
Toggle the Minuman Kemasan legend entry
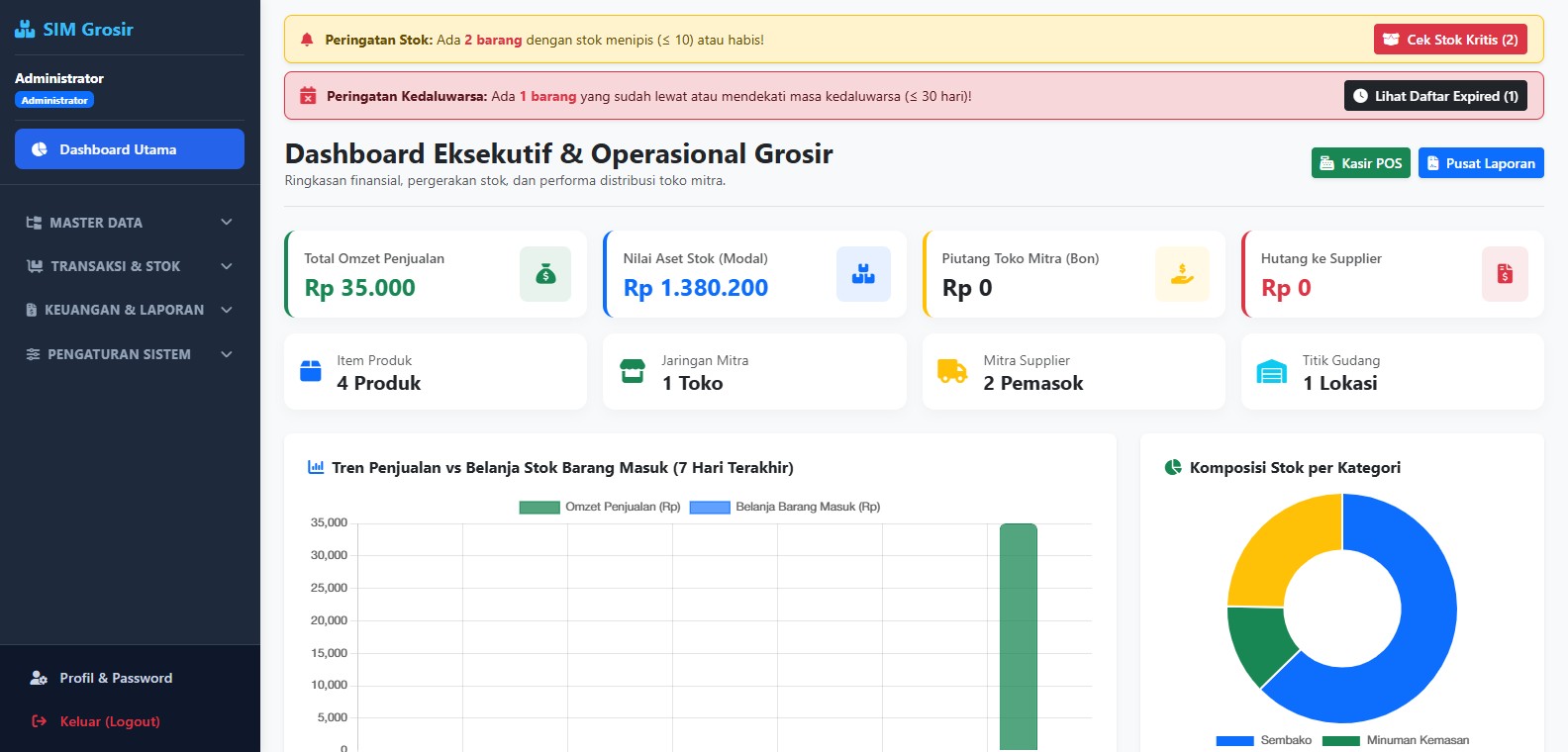(1396, 740)
